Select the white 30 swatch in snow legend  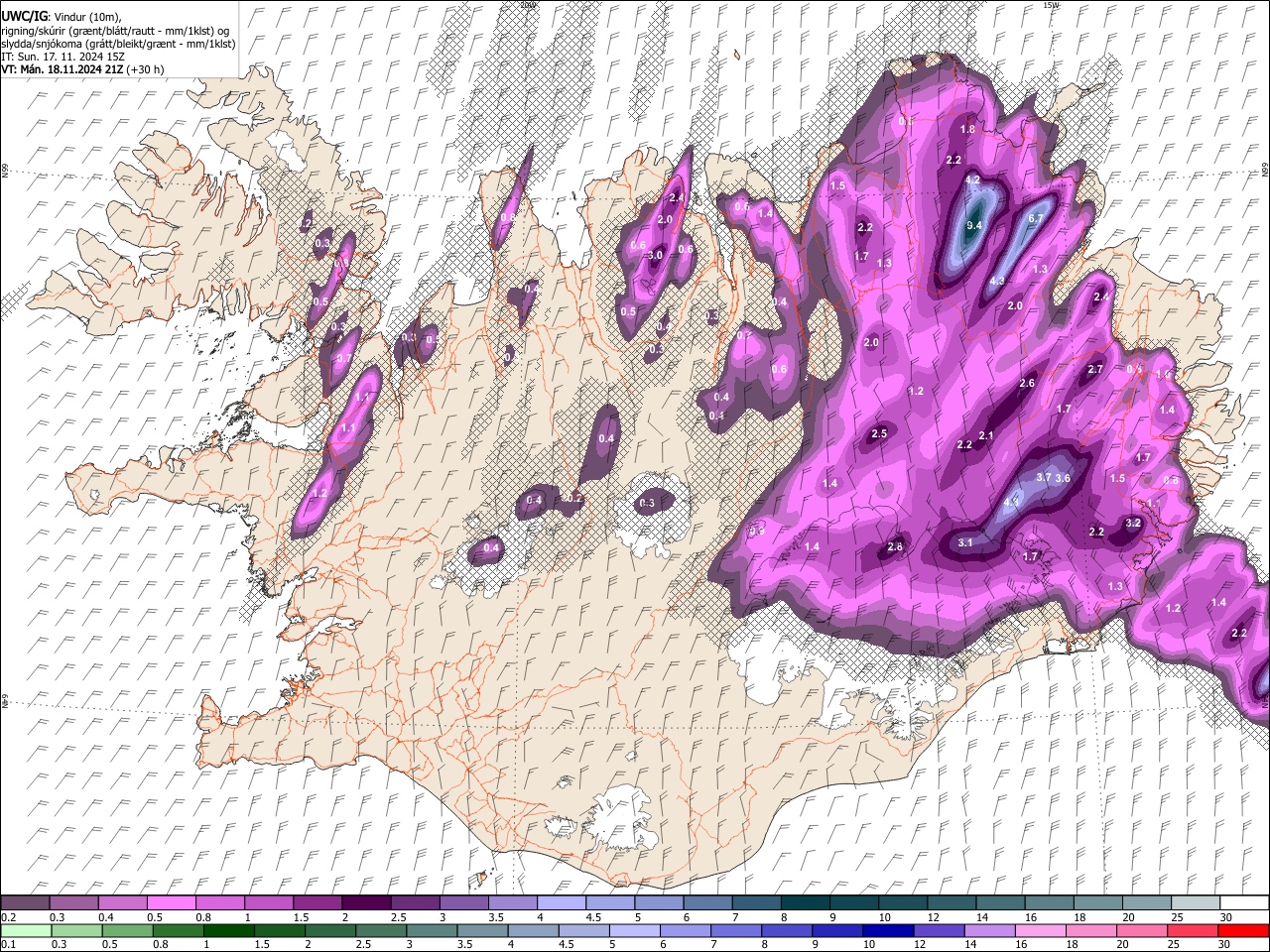pyautogui.click(x=1244, y=902)
